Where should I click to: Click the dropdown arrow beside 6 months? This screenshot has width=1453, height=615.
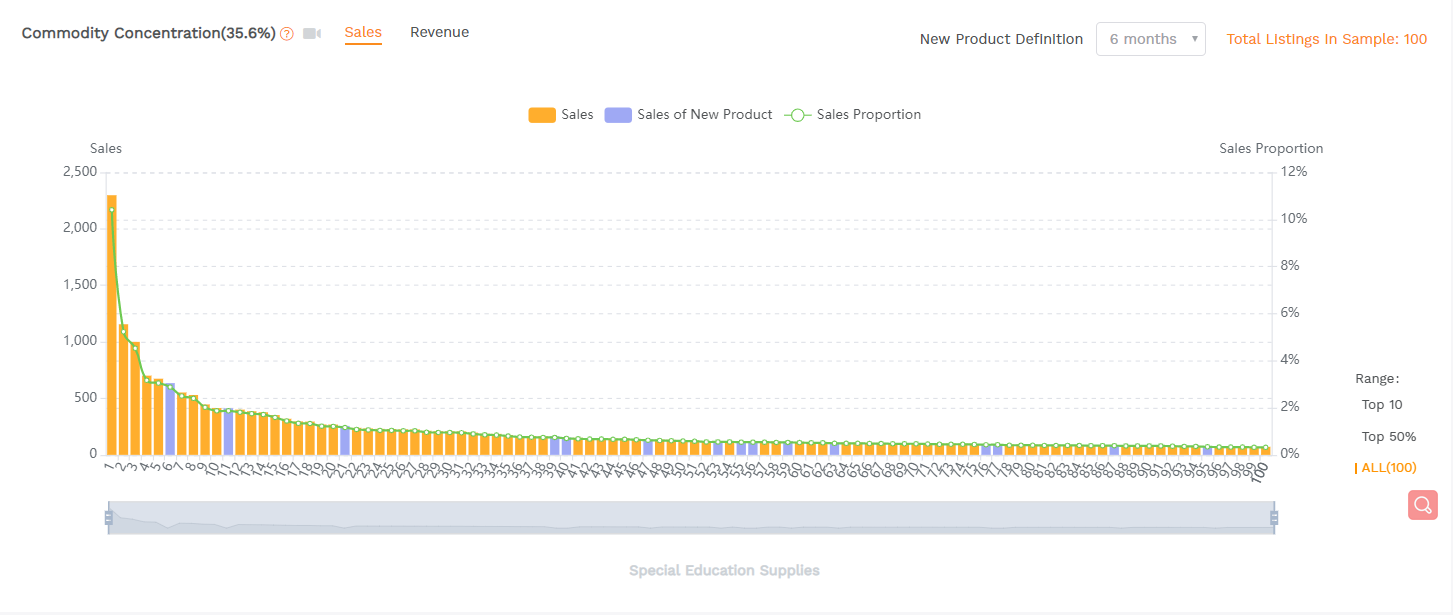click(1194, 40)
